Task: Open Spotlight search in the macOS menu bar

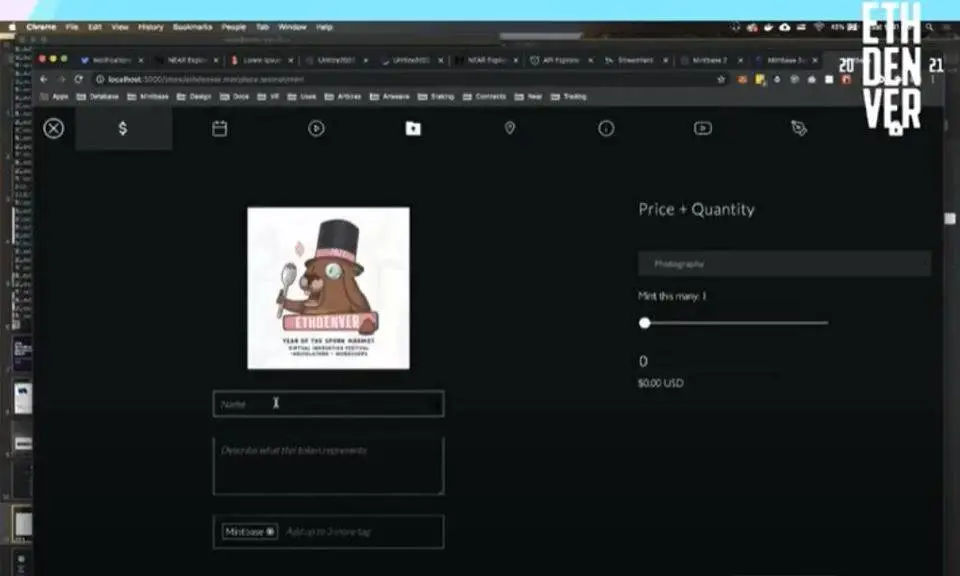Action: 929,28
